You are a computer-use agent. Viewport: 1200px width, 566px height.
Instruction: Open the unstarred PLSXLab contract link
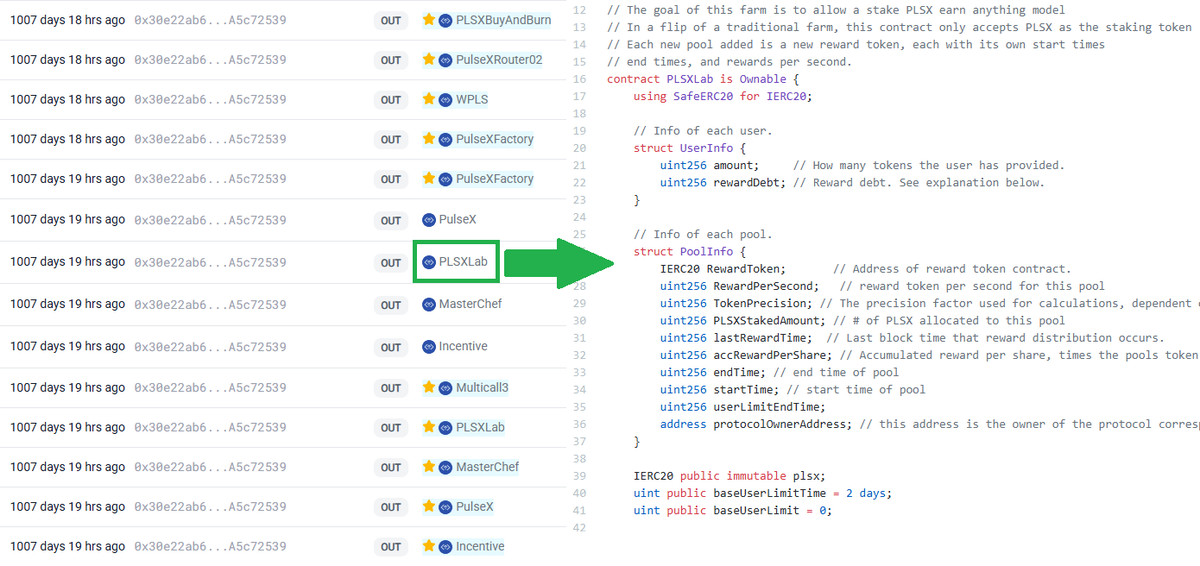pos(463,262)
